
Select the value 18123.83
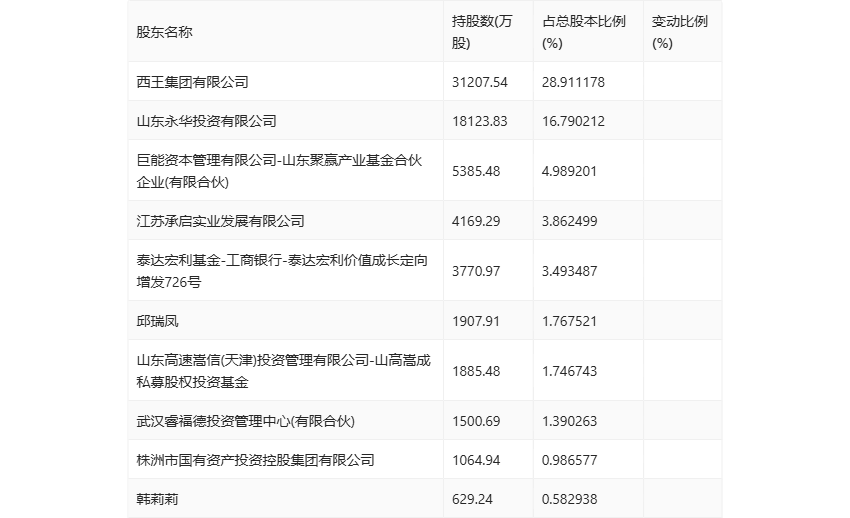coord(480,121)
